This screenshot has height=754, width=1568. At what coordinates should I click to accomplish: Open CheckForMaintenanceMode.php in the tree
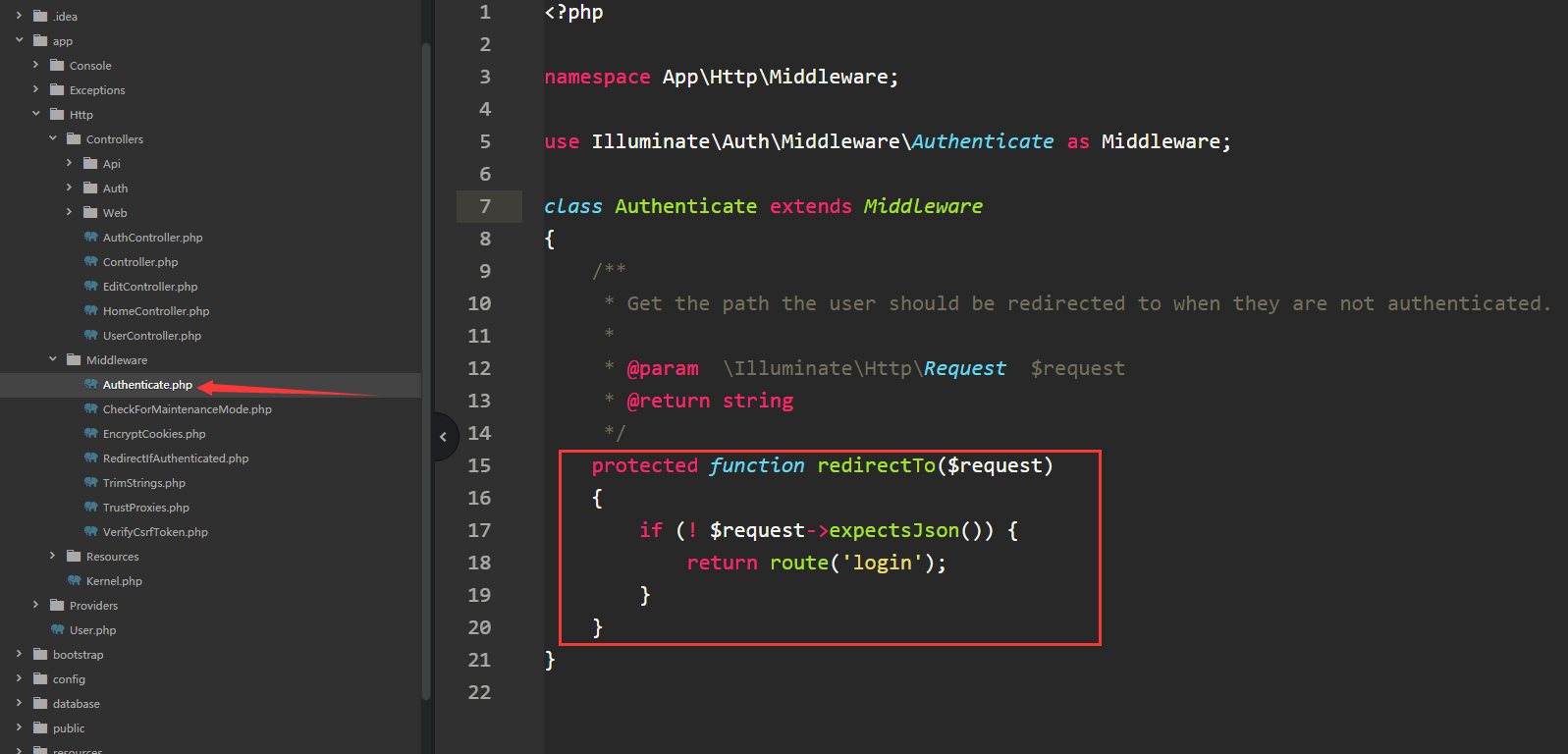[187, 409]
